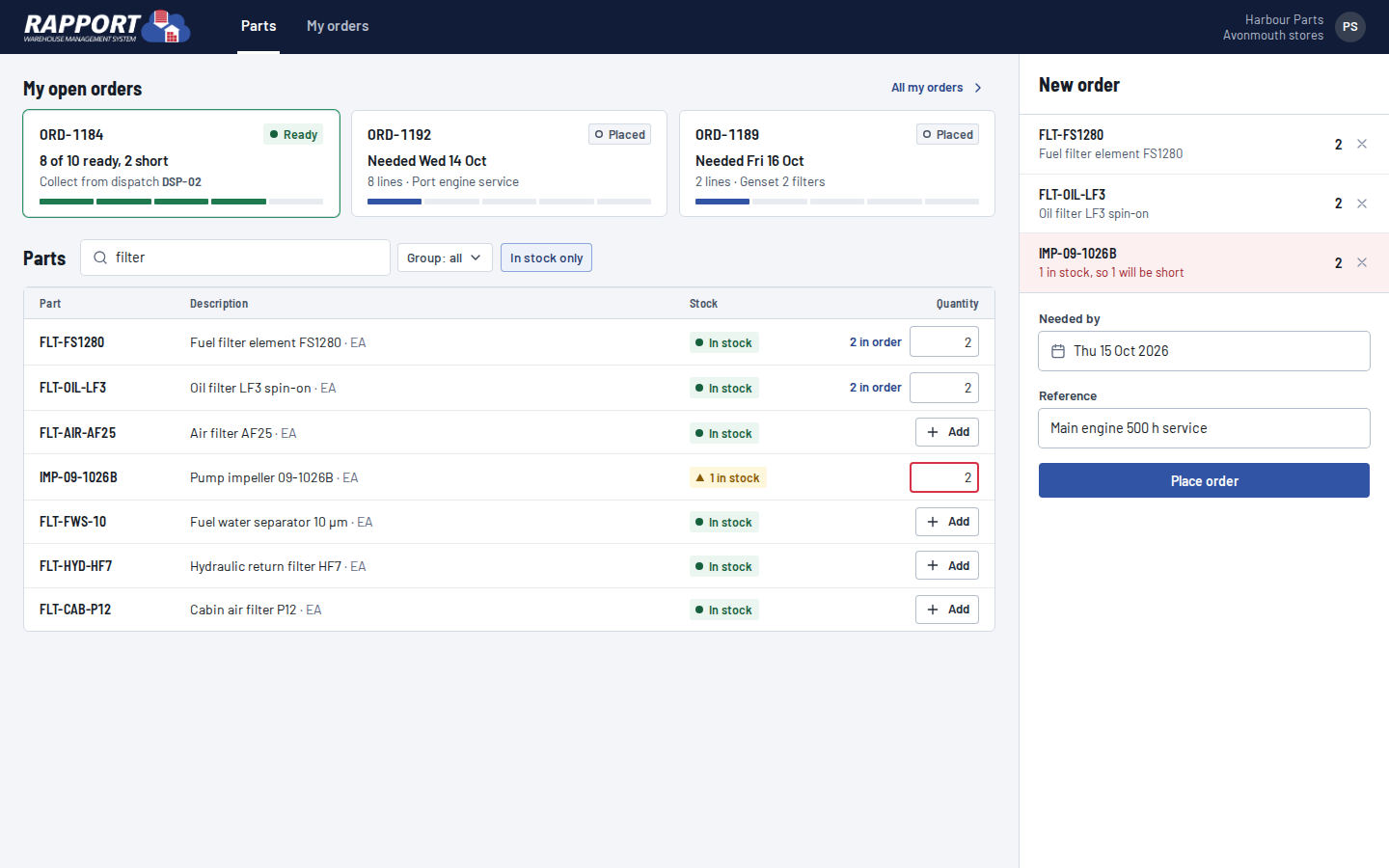
Task: Open the Needed by date picker
Action: point(1204,351)
